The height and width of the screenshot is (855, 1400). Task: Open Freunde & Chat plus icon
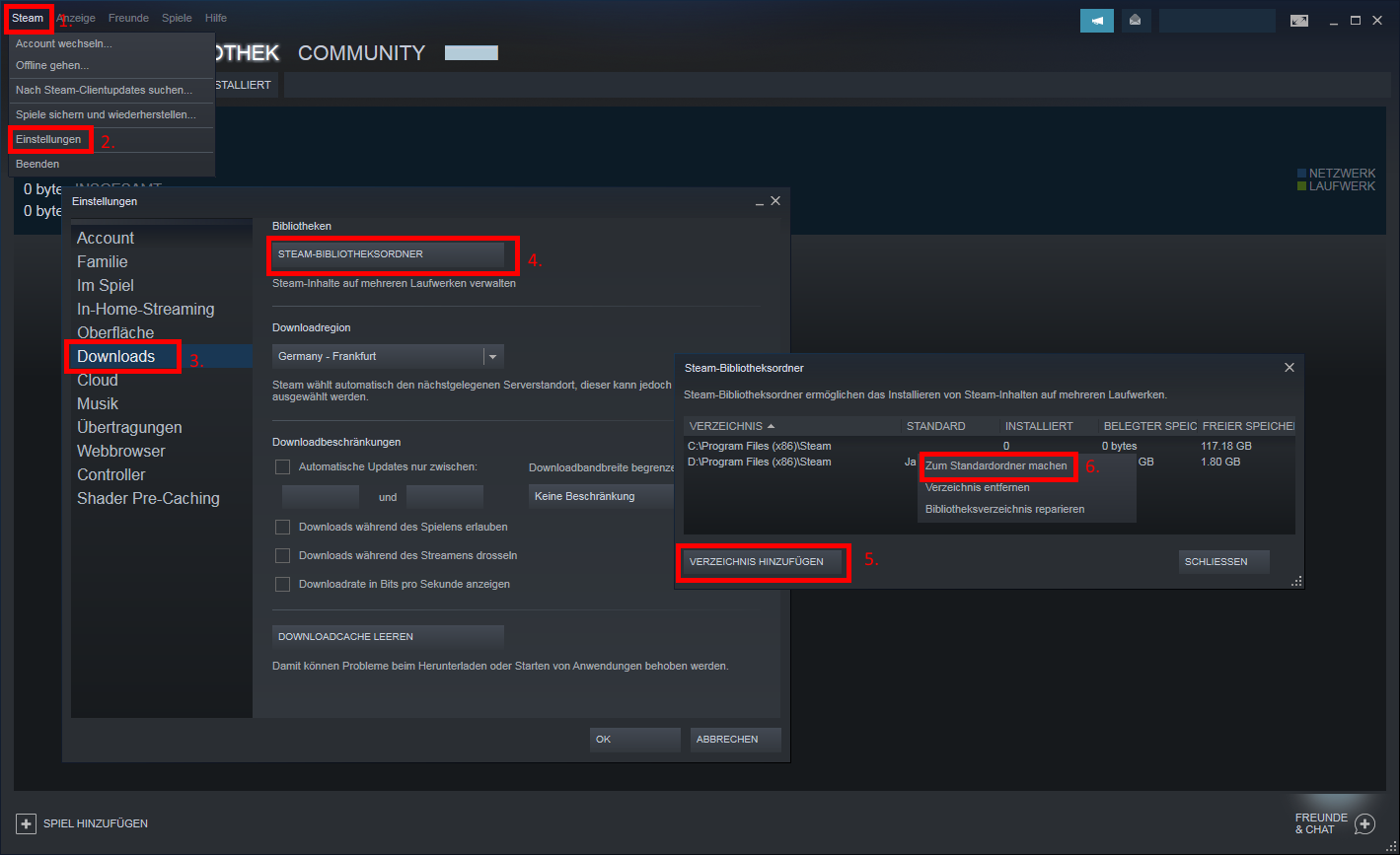1364,823
